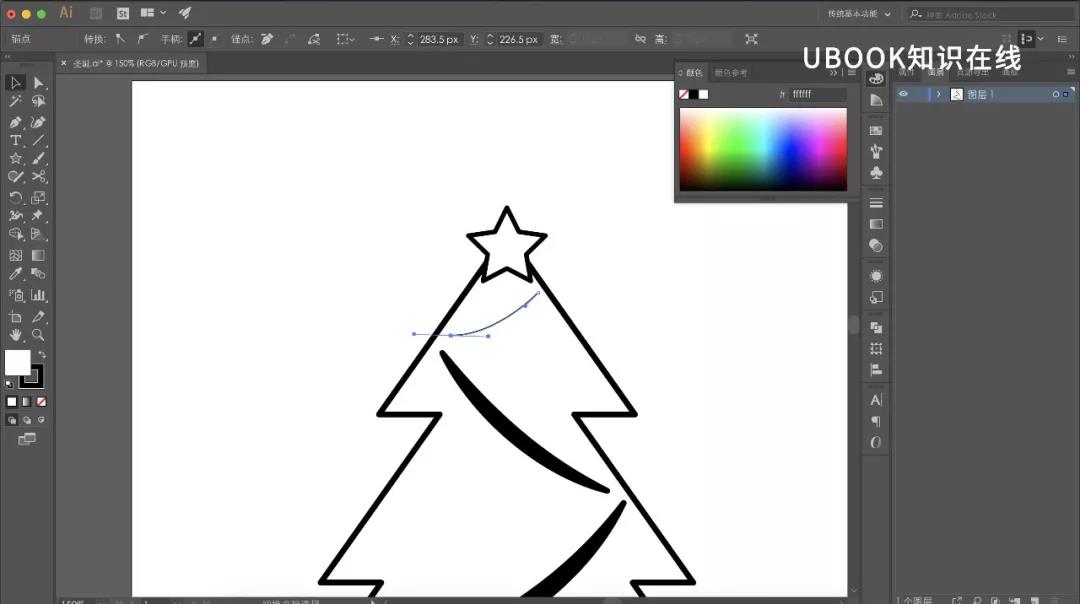
Task: Pick the Shape Builder tool
Action: [15, 234]
